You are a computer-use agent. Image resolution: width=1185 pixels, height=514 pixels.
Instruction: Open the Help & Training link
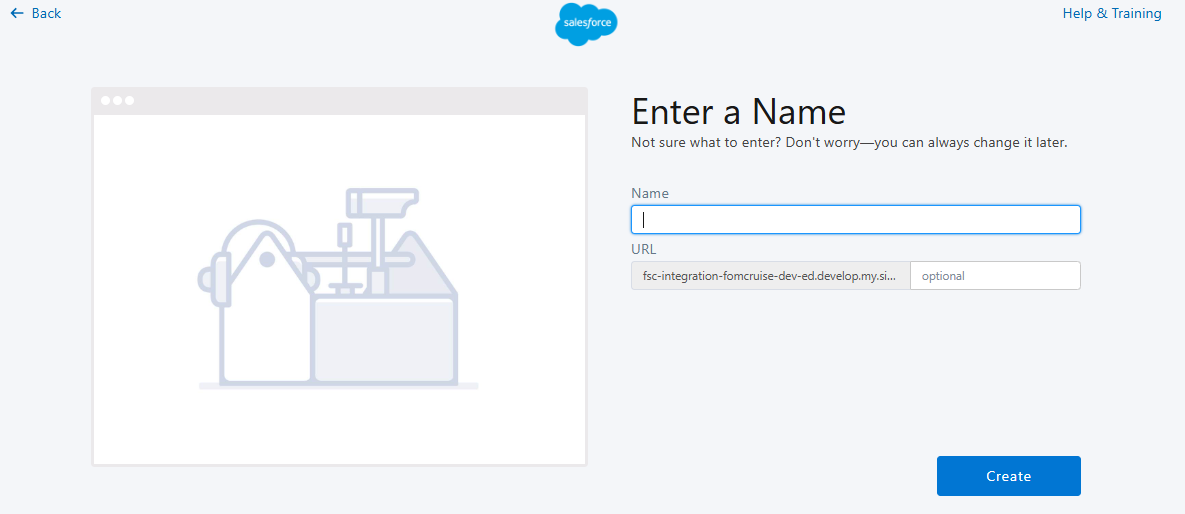pyautogui.click(x=1112, y=13)
